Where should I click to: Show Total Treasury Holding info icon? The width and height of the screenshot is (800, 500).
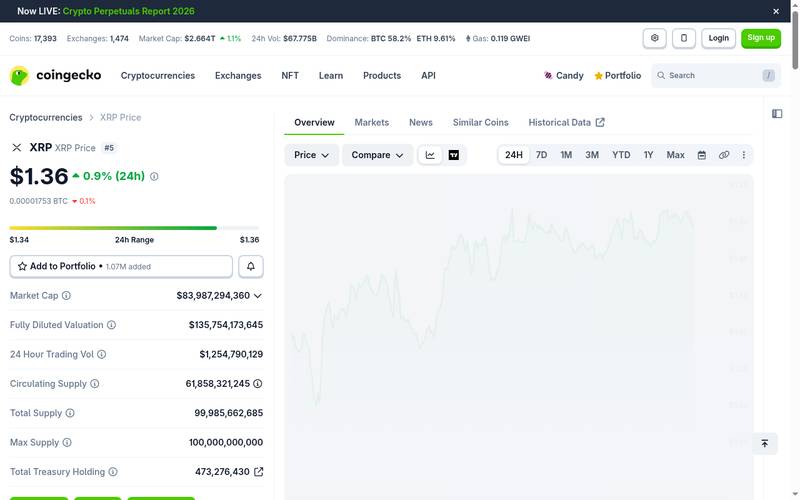pos(113,472)
